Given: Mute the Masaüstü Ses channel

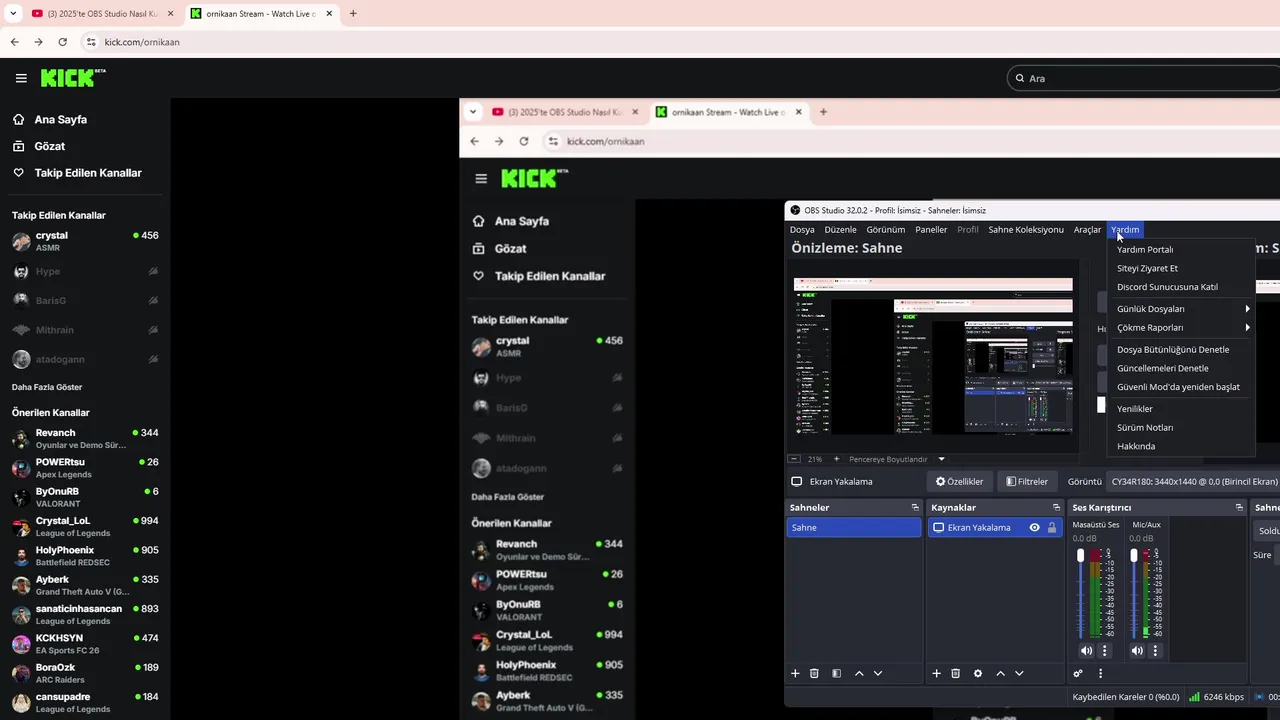Looking at the screenshot, I should 1086,651.
